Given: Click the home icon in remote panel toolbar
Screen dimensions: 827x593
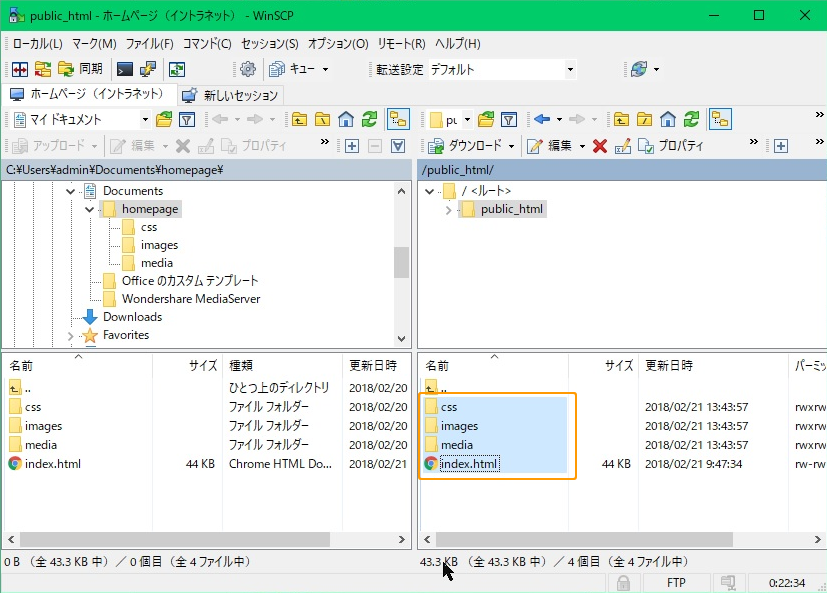Looking at the screenshot, I should (x=667, y=120).
